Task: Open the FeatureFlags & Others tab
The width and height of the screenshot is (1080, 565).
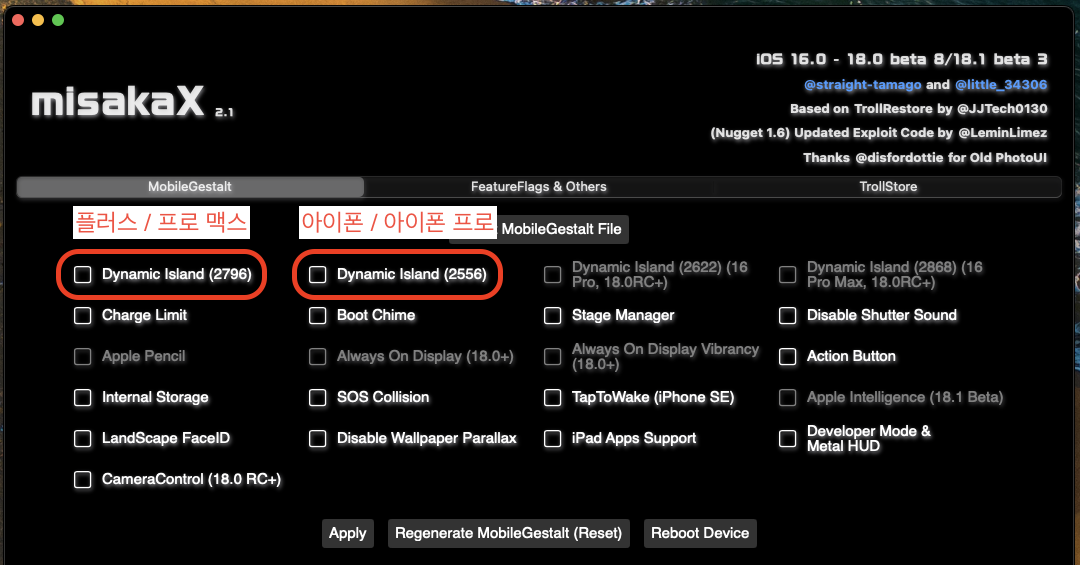Action: click(539, 187)
